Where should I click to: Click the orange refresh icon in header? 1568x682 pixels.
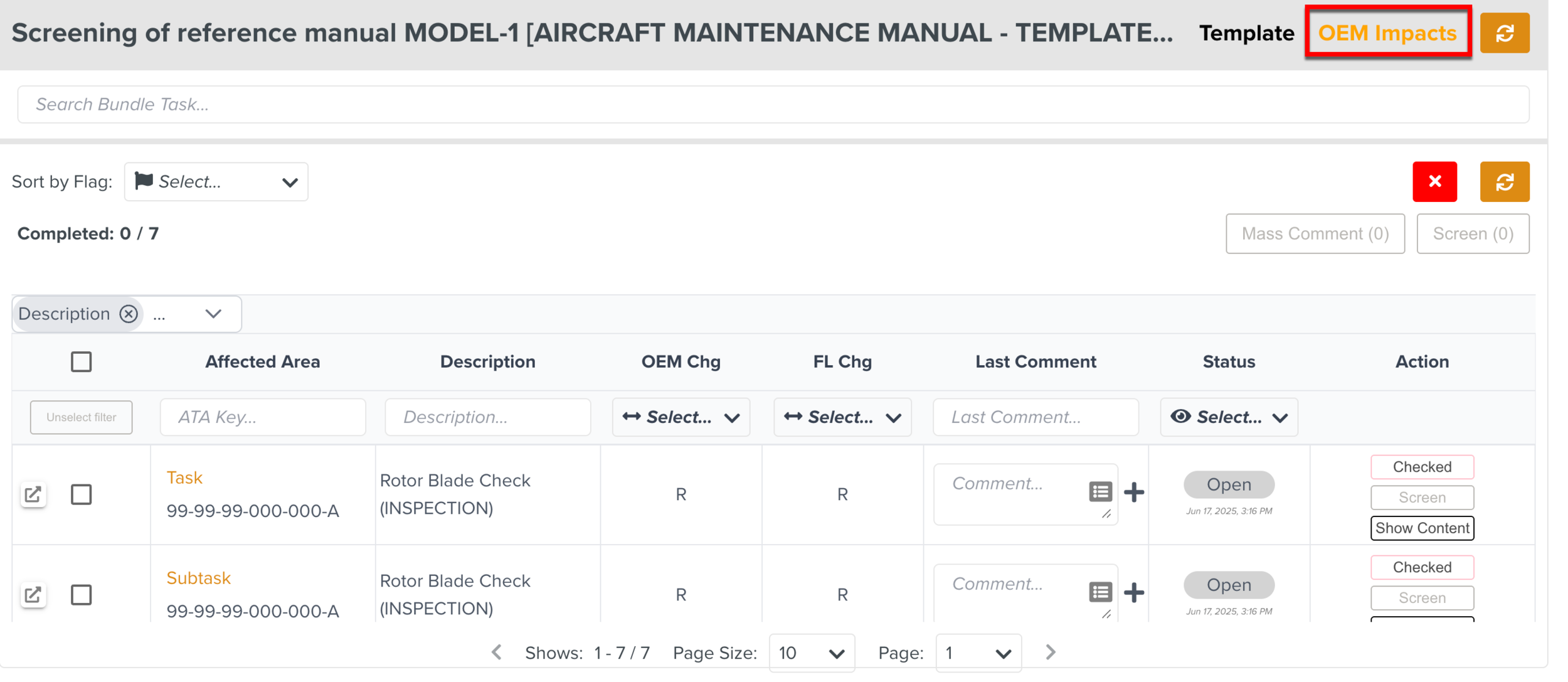(x=1504, y=33)
